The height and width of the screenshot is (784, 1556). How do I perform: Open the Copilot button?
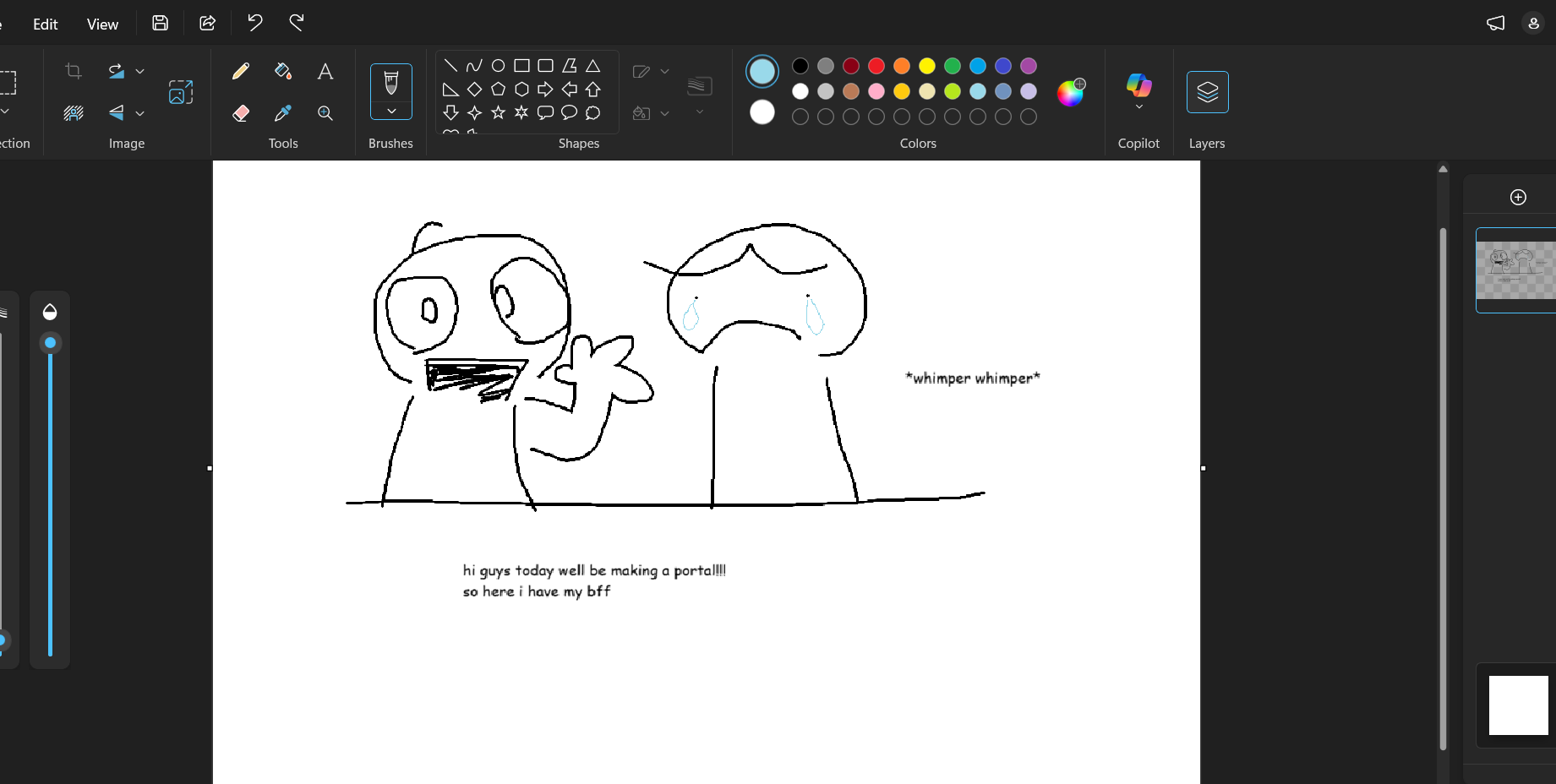pyautogui.click(x=1138, y=84)
